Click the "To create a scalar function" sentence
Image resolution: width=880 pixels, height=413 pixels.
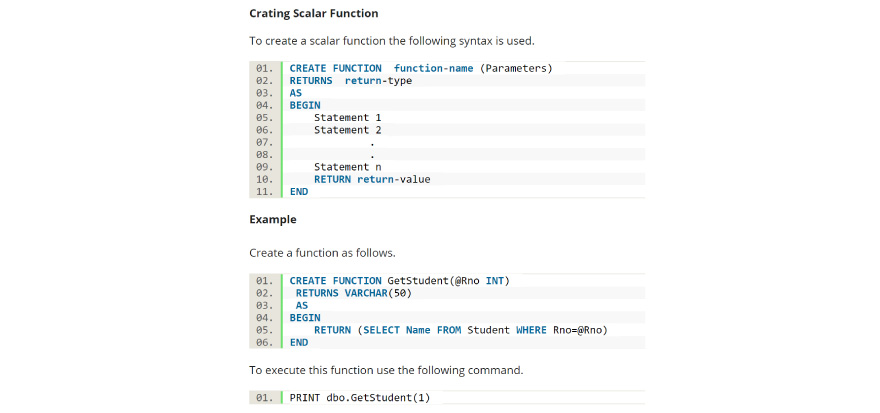pos(391,41)
